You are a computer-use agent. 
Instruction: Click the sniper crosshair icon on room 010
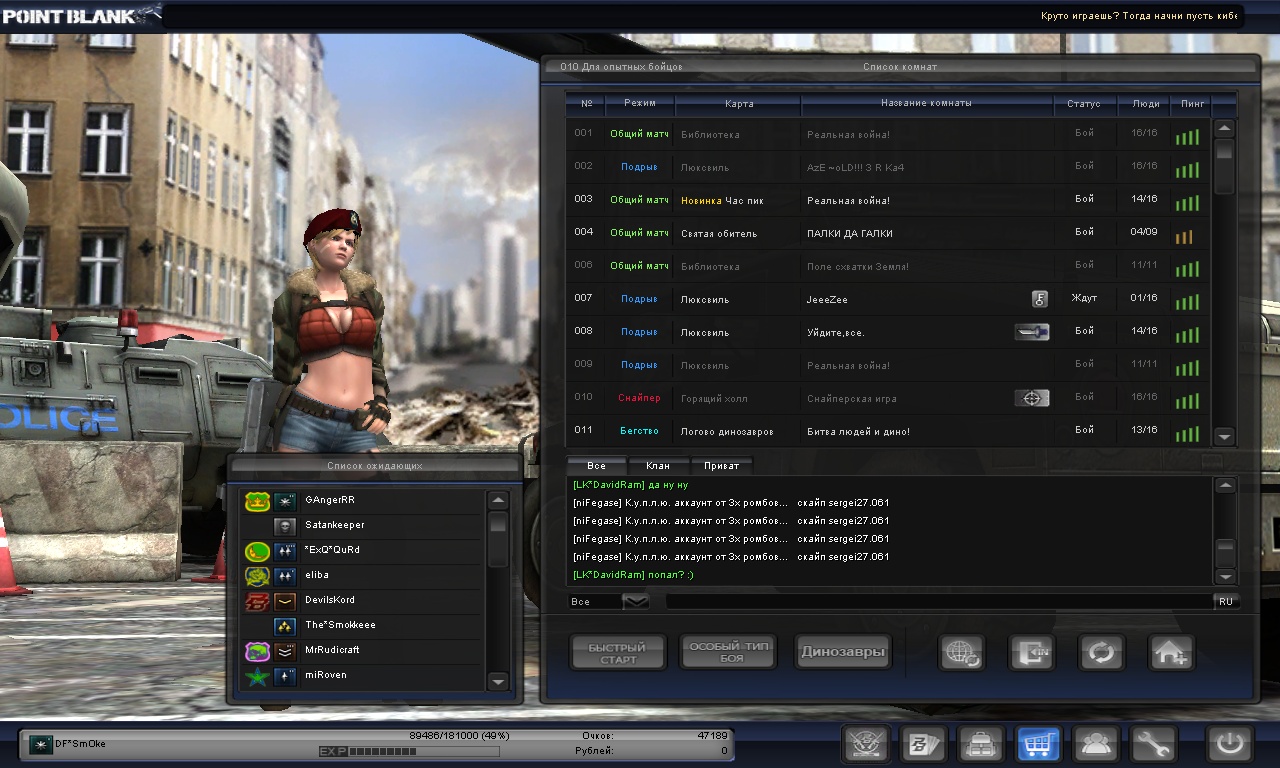tap(1032, 398)
